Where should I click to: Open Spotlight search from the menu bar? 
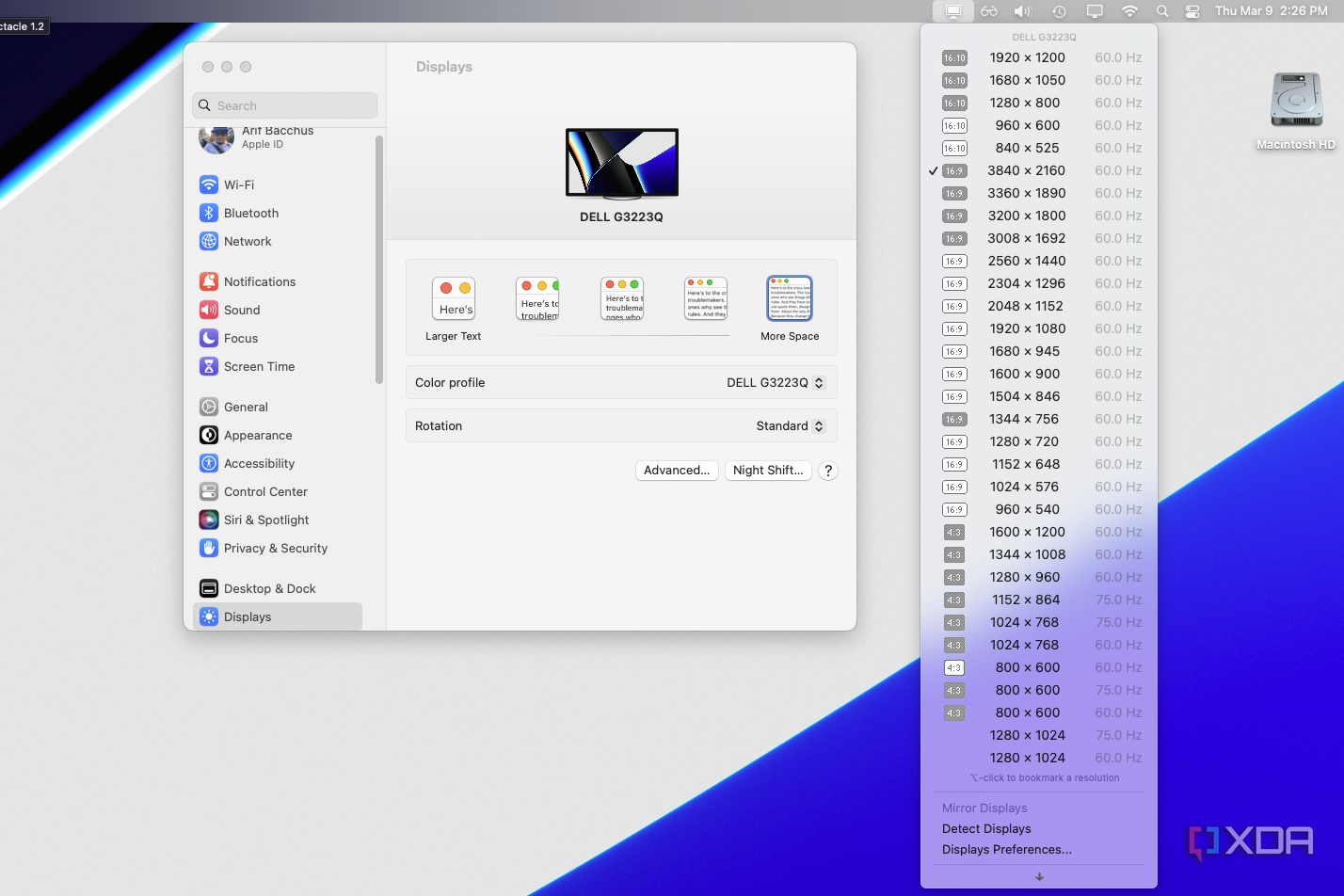point(1163,11)
